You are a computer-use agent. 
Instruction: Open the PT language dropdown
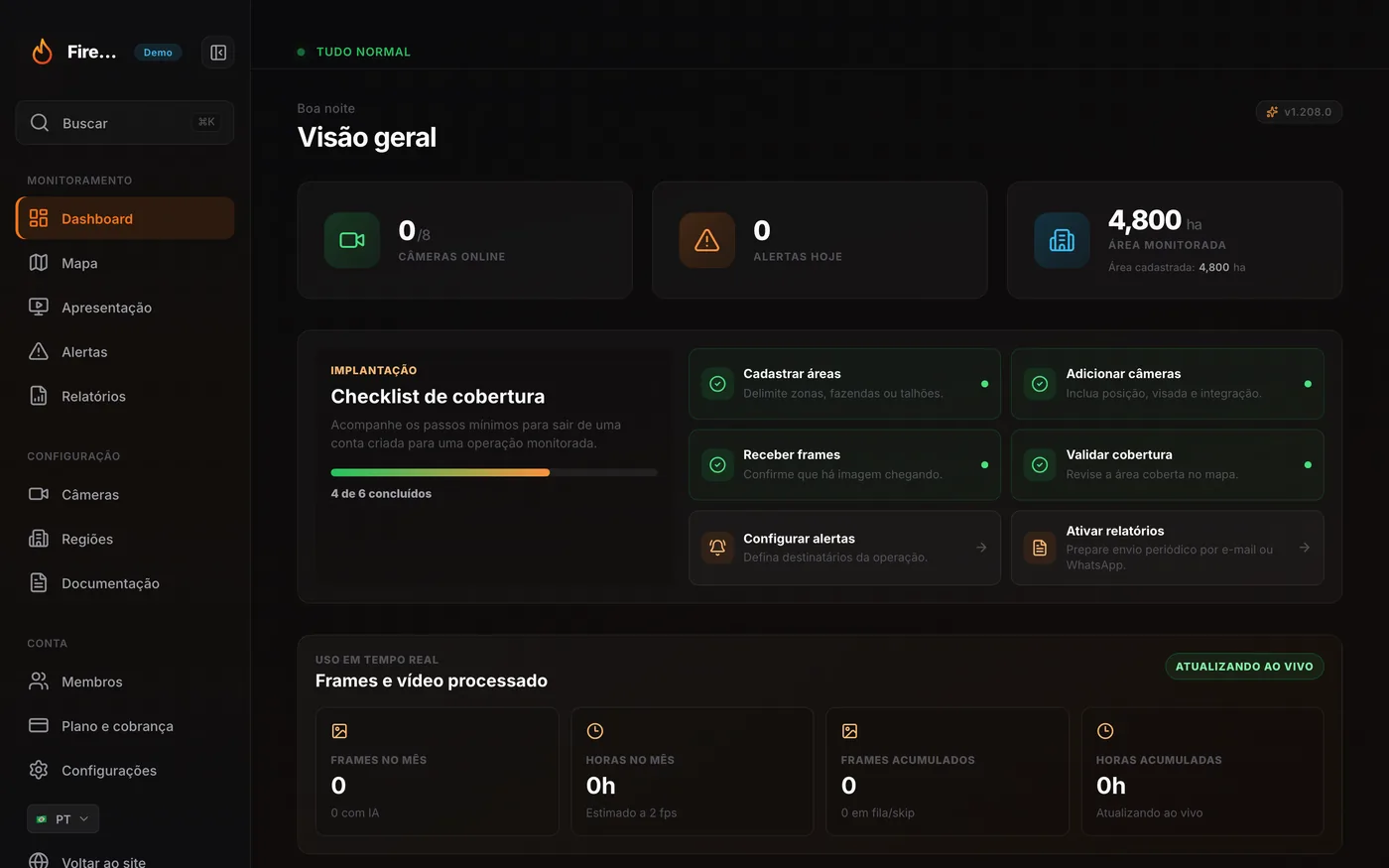[63, 818]
